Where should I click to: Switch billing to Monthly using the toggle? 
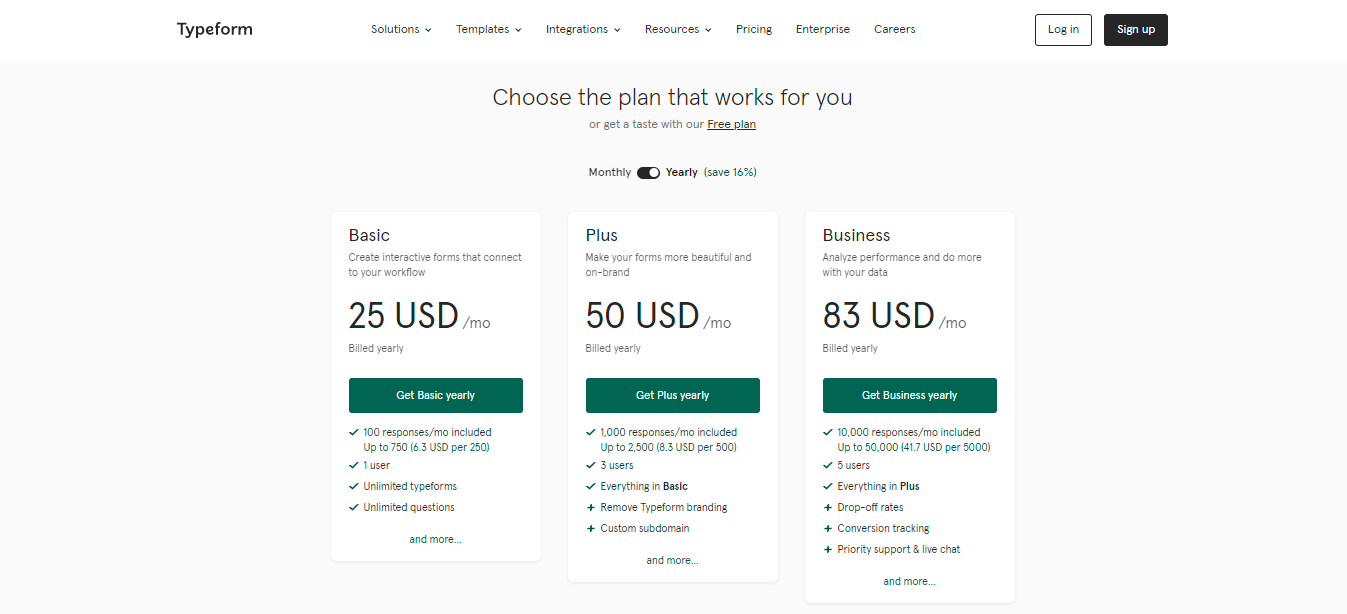pos(648,172)
